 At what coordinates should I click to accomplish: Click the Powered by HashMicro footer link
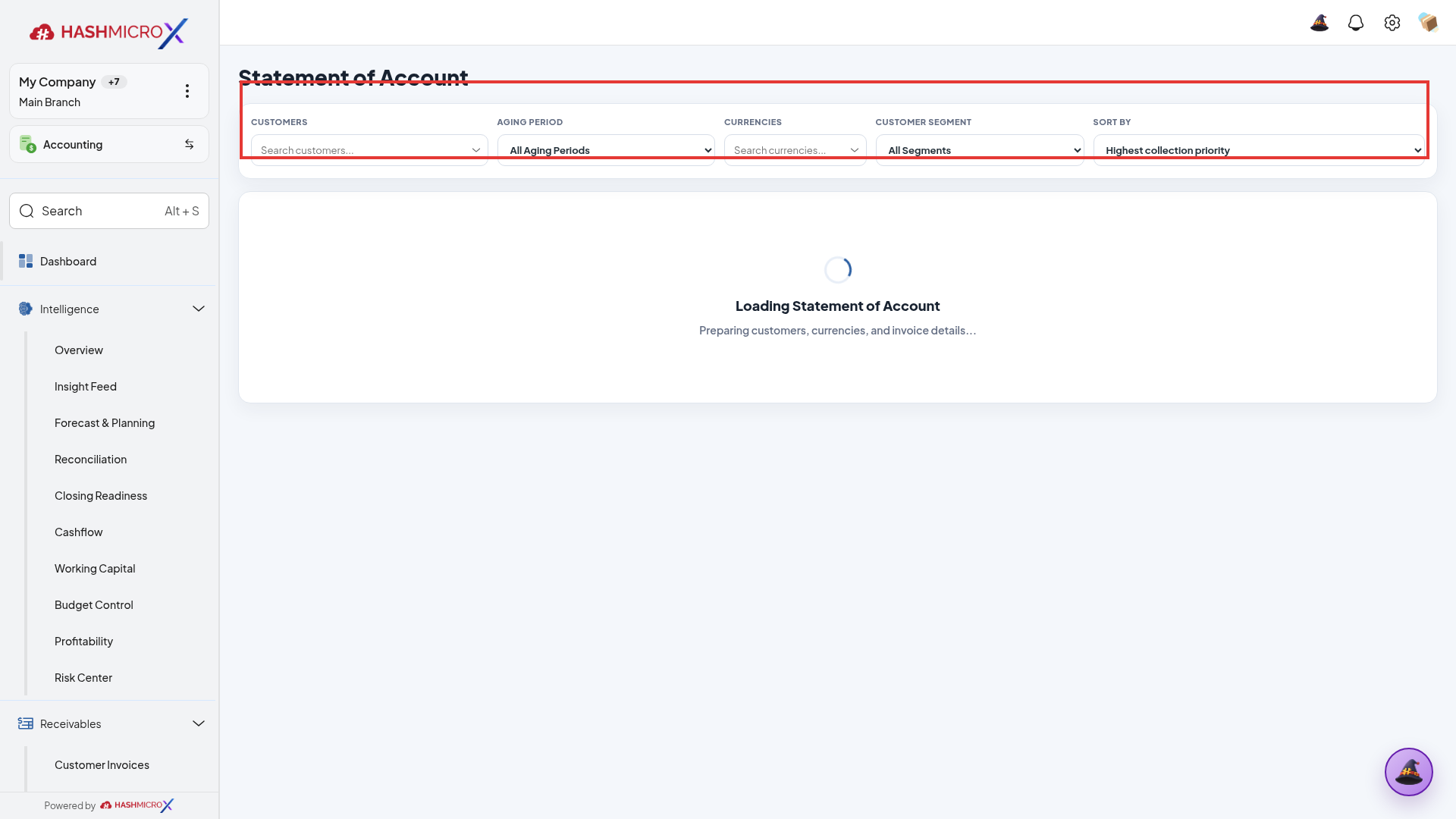pos(109,805)
